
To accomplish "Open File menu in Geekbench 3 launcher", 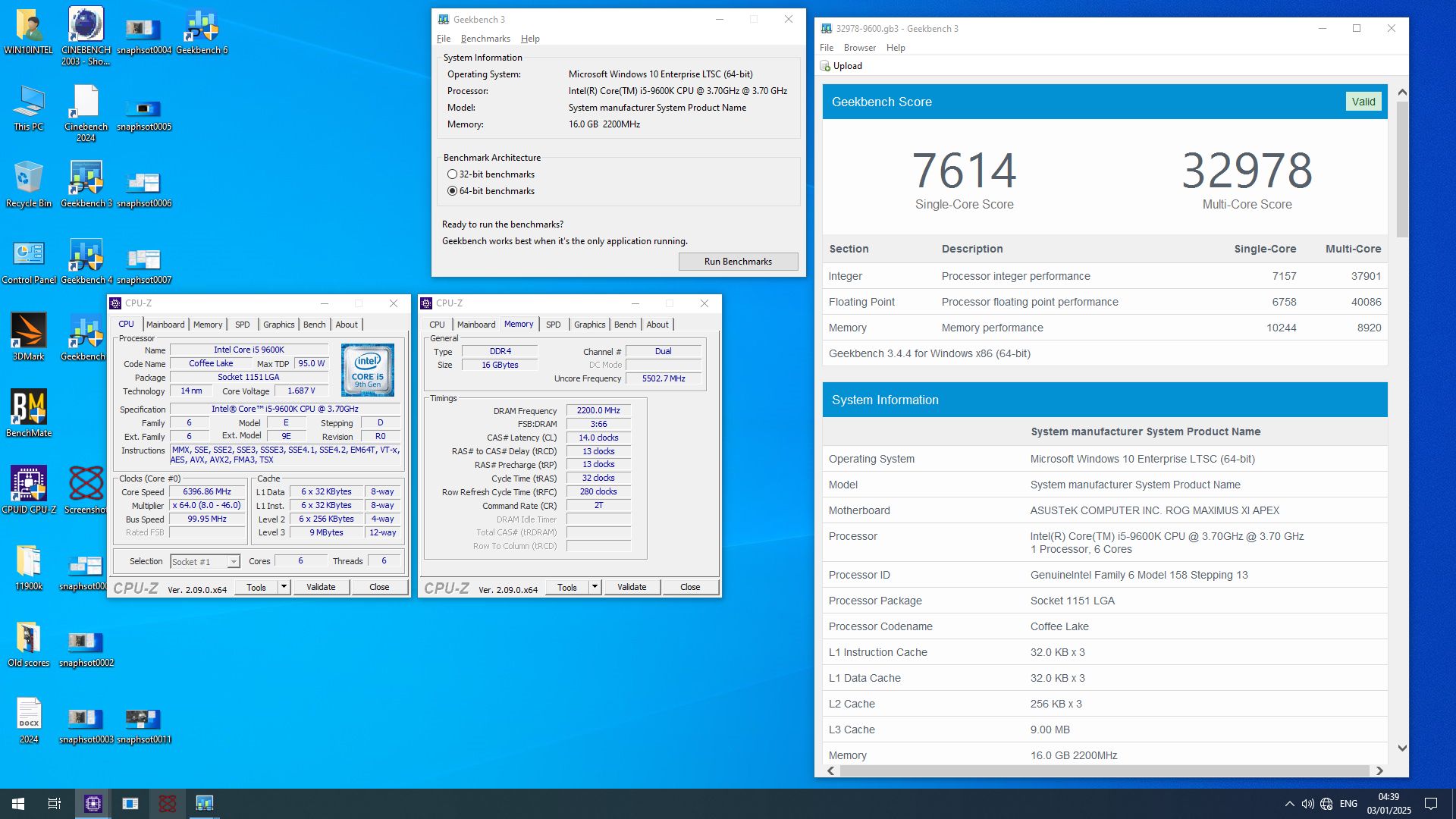I will click(x=444, y=39).
